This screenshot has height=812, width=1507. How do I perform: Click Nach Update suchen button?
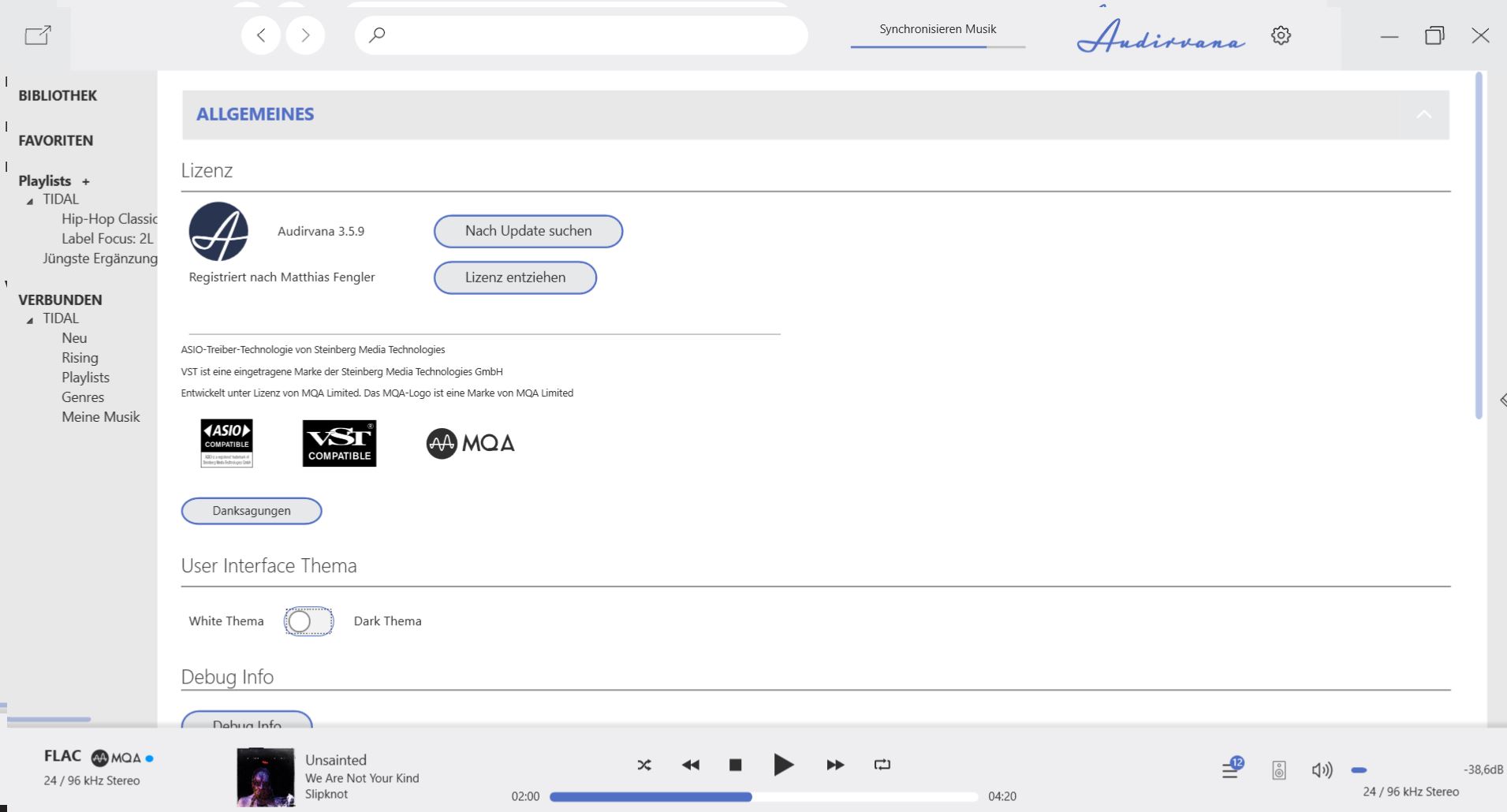[x=528, y=231]
